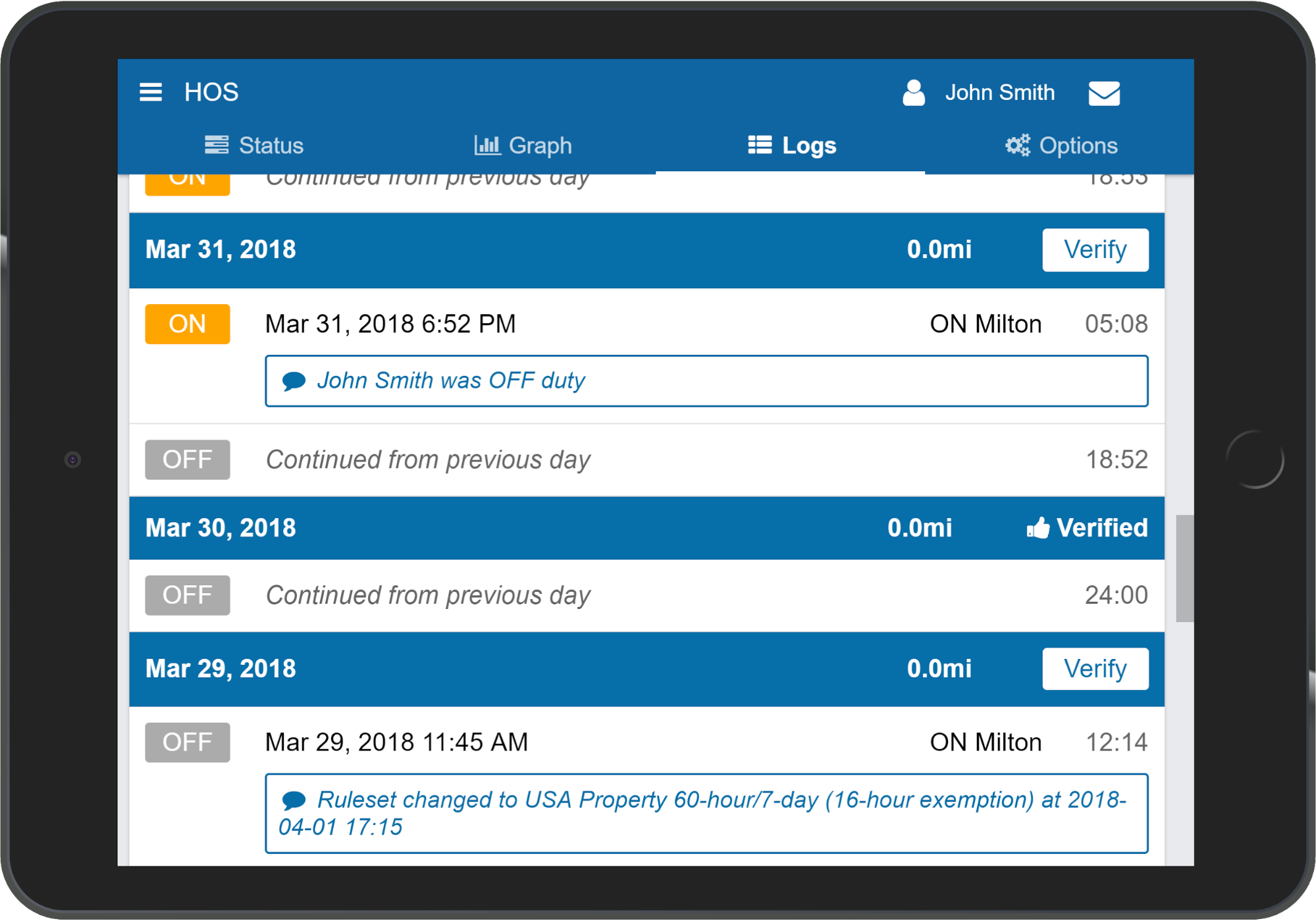The height and width of the screenshot is (921, 1316).
Task: Click 'Continued from previous day' with 24:00
Action: pyautogui.click(x=428, y=595)
